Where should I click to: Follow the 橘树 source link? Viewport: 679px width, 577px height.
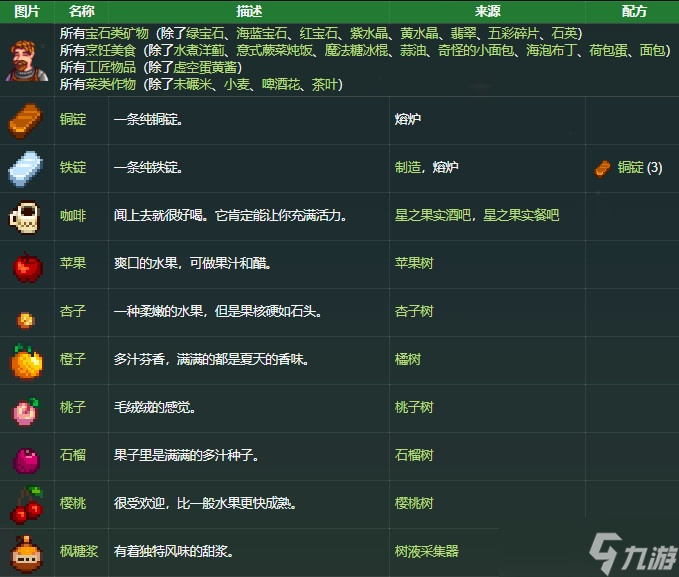407,359
